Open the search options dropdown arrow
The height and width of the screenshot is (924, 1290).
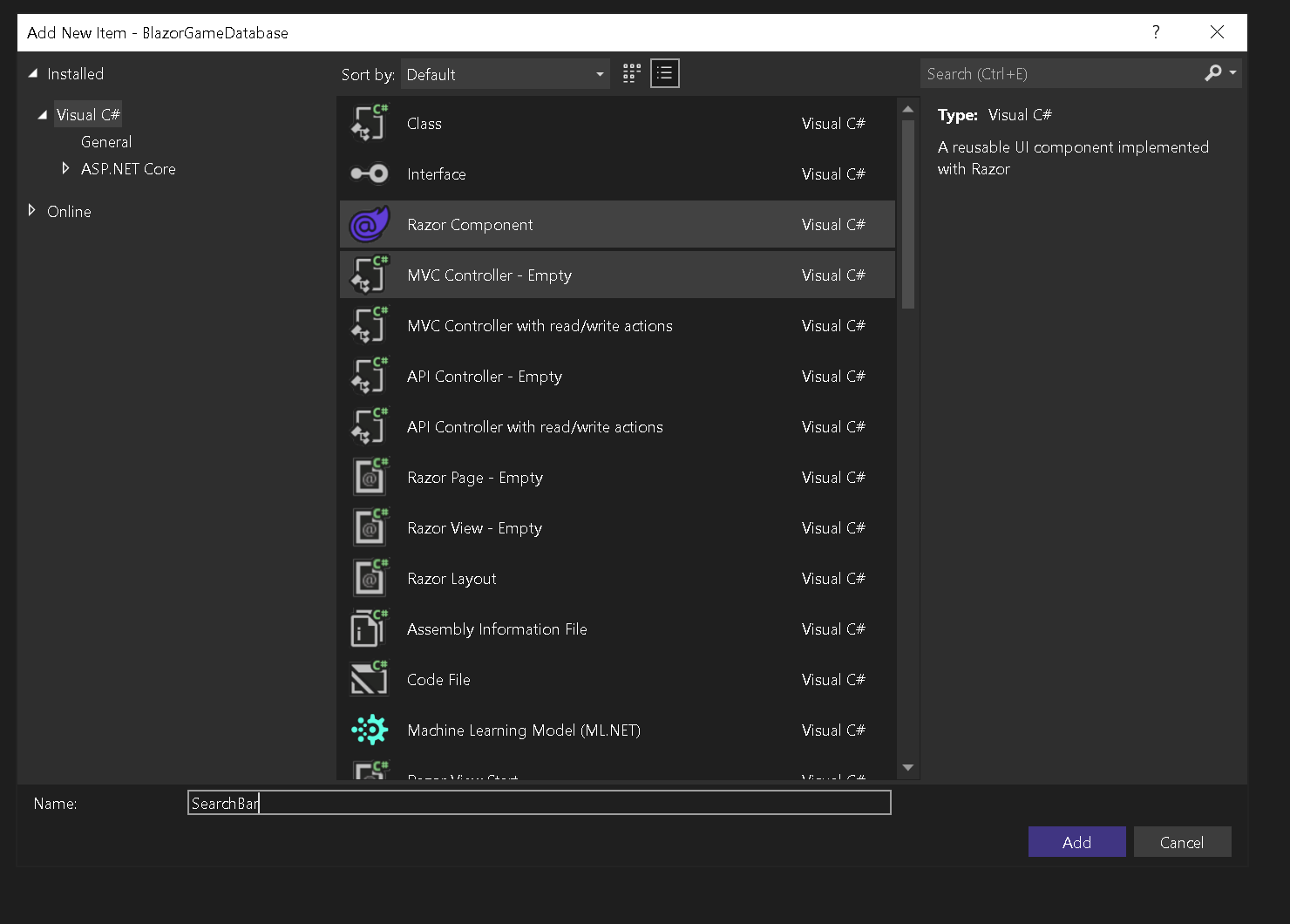1232,73
